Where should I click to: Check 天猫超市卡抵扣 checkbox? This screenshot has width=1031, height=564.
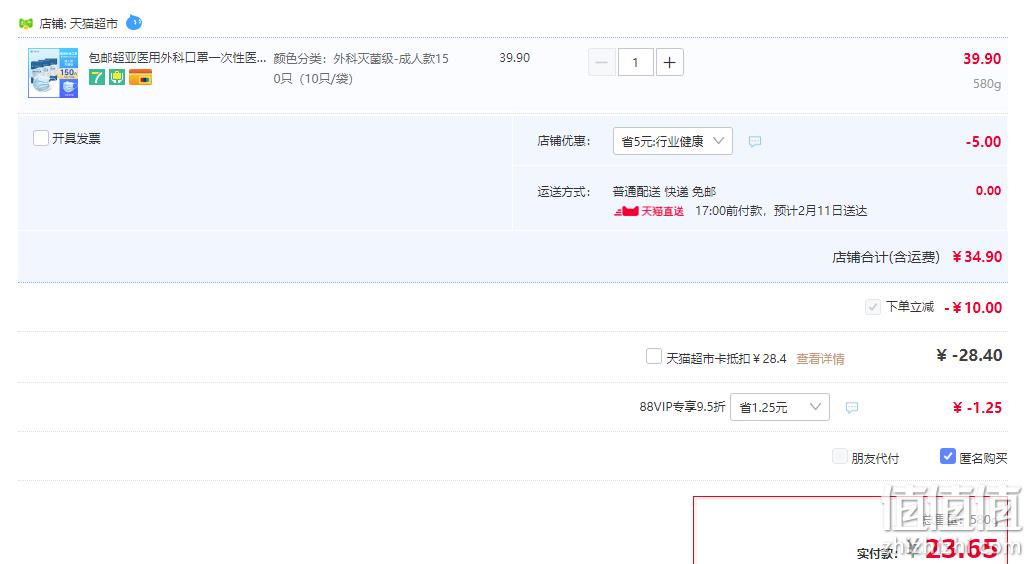point(654,356)
